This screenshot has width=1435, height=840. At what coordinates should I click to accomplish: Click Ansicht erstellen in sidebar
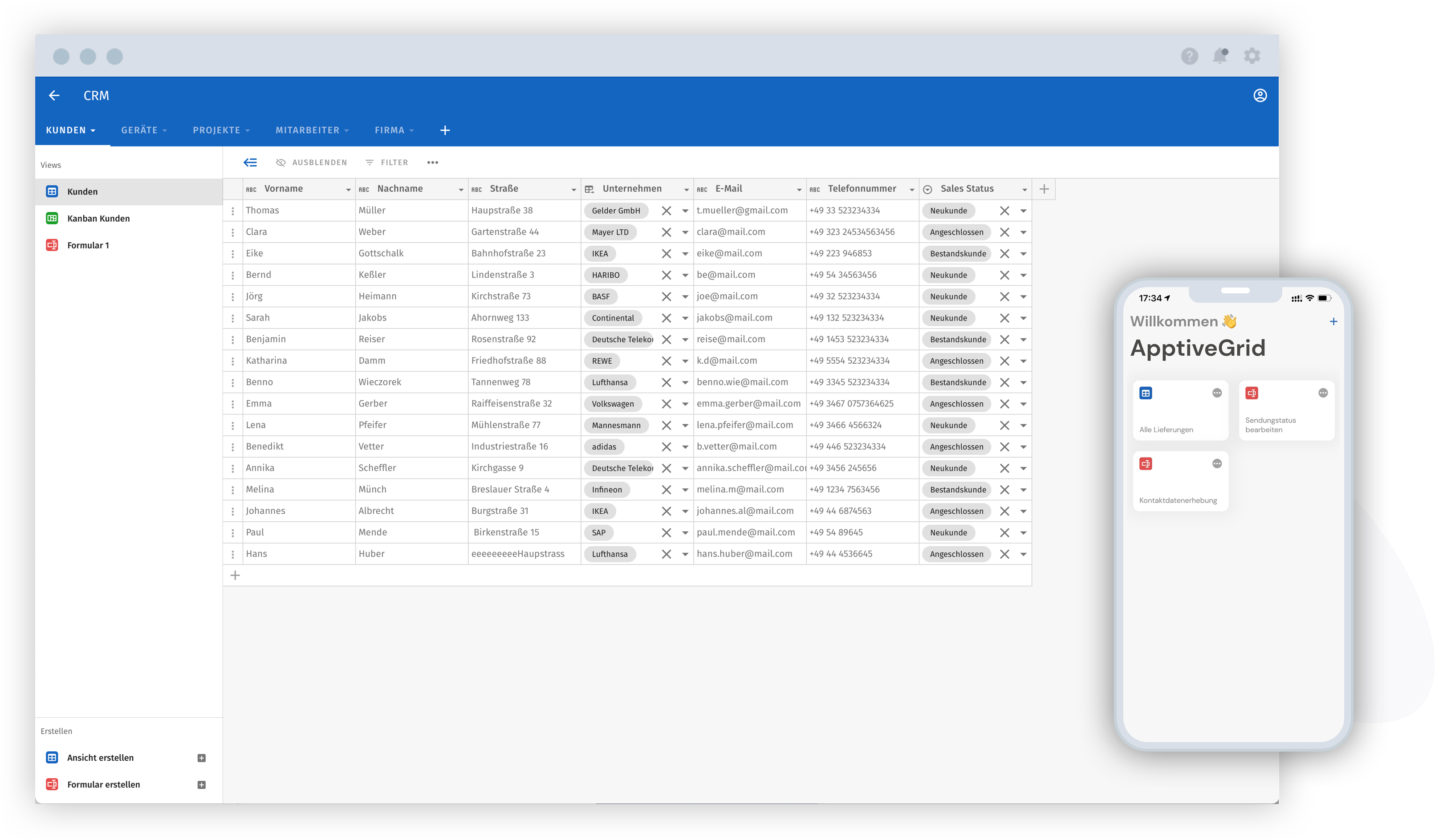(x=100, y=757)
